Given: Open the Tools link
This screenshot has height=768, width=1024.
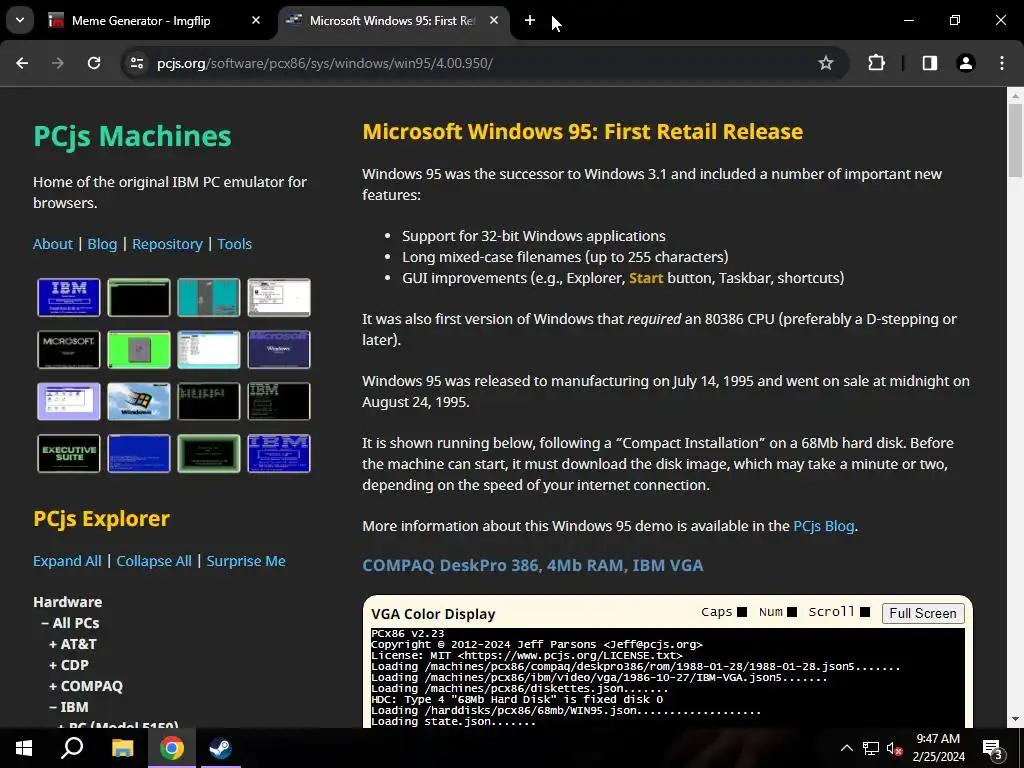Looking at the screenshot, I should point(234,244).
